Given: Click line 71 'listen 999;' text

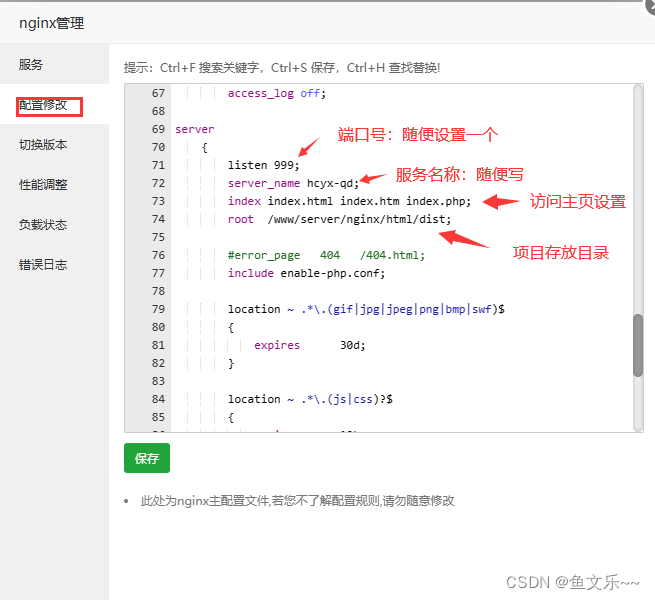Looking at the screenshot, I should [x=264, y=165].
